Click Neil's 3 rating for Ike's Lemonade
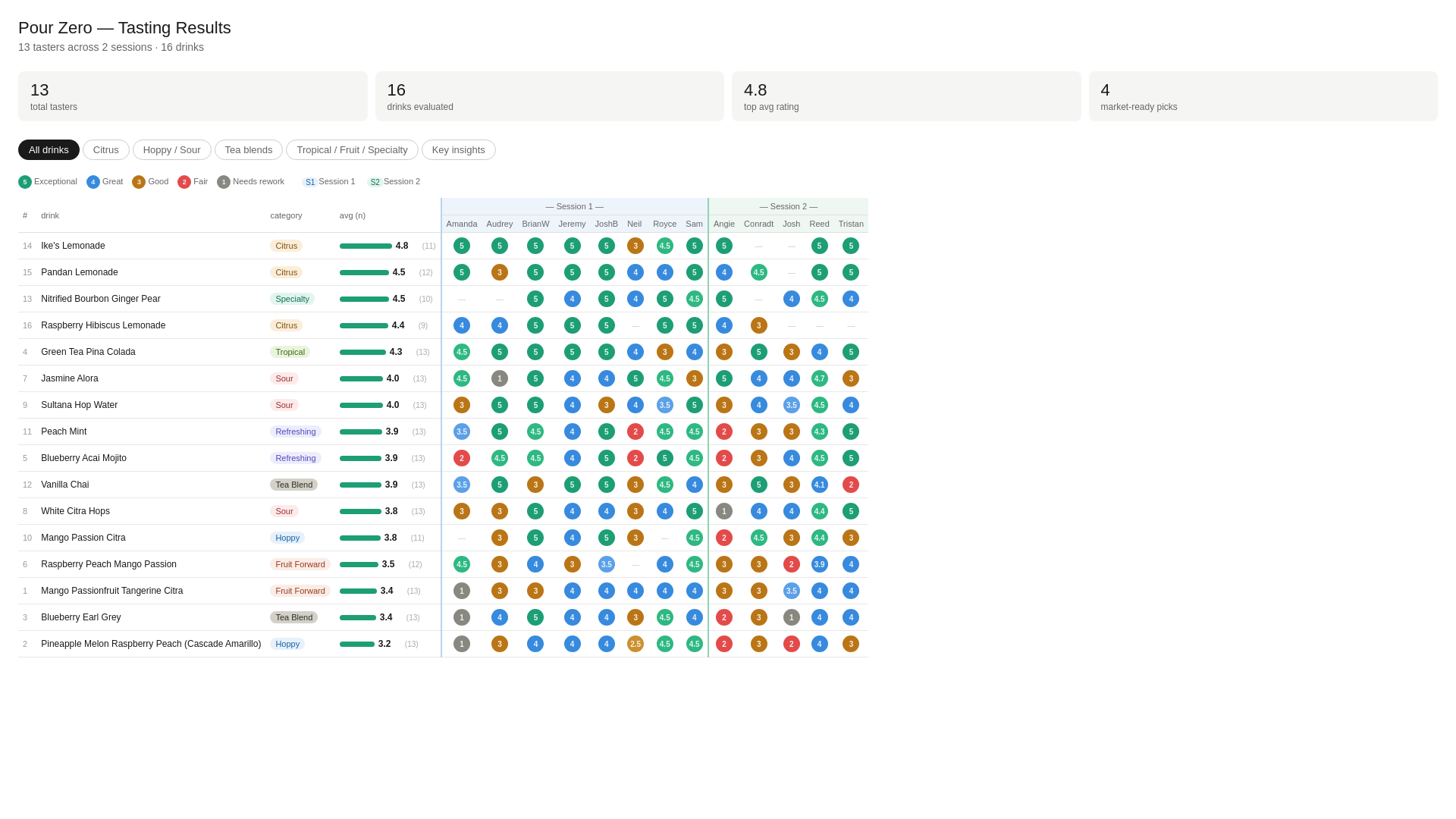 click(635, 246)
